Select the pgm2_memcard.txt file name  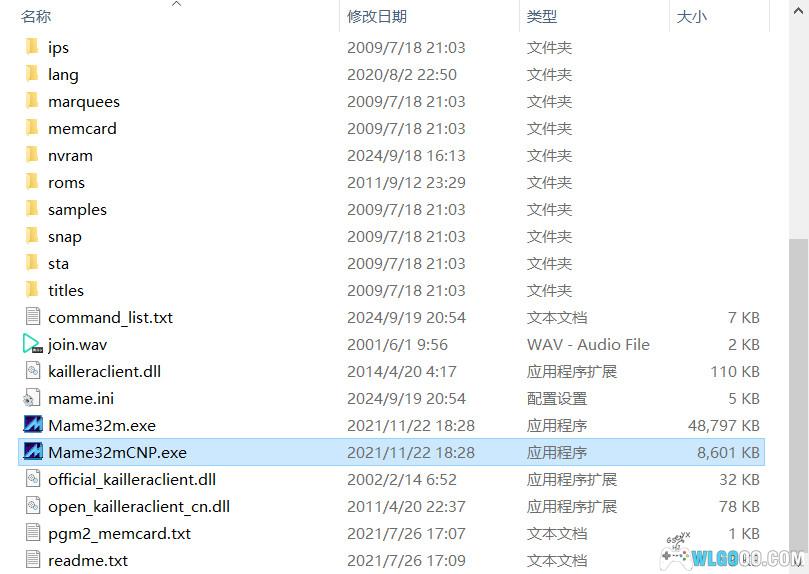point(119,533)
